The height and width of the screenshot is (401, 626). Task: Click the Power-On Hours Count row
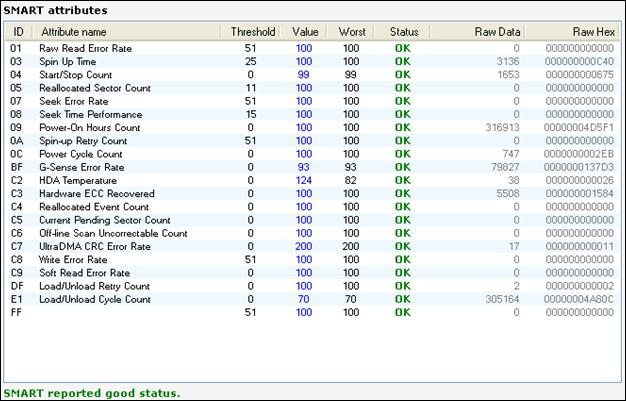tap(90, 127)
